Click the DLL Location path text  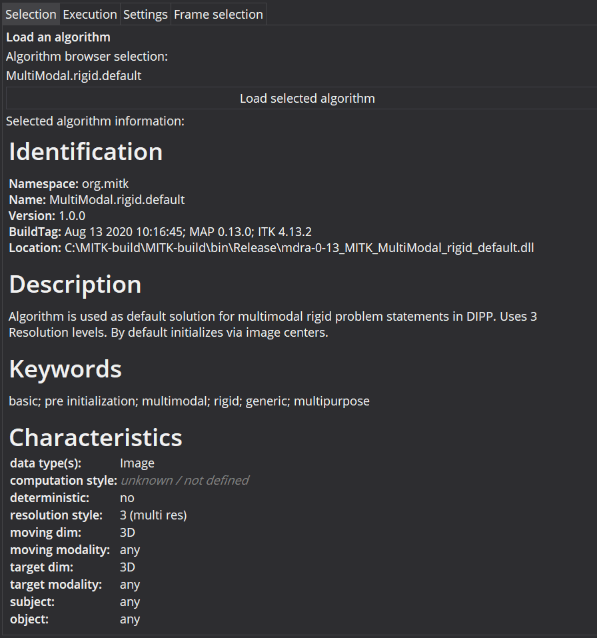click(299, 248)
